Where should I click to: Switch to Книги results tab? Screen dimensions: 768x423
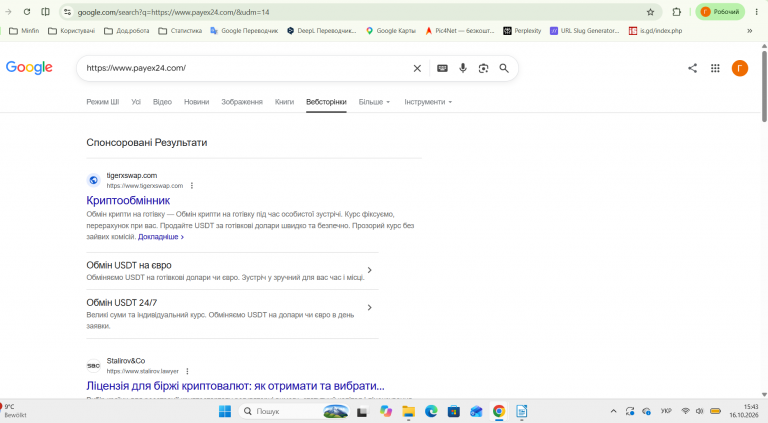tap(284, 102)
